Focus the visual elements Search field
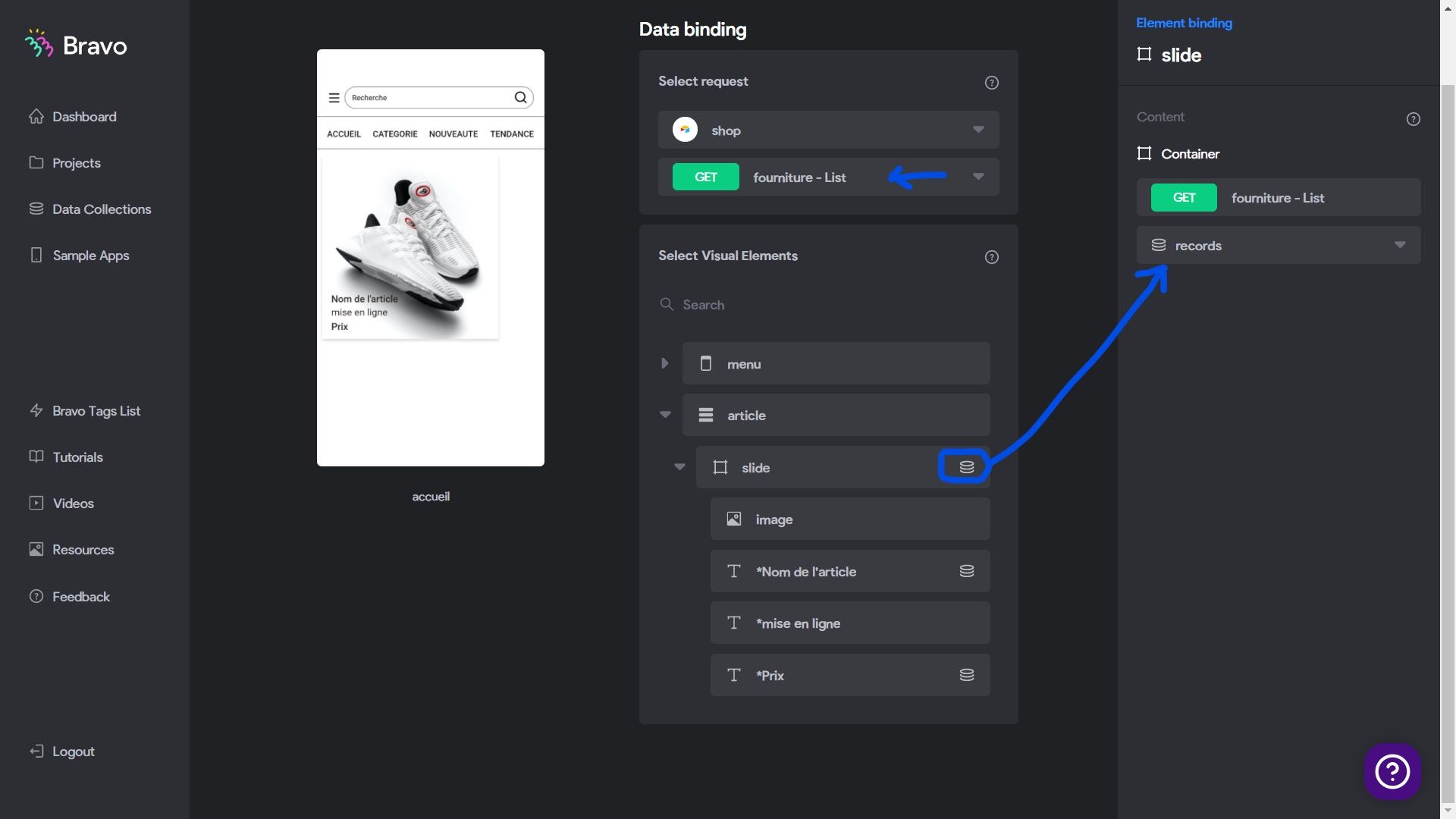The height and width of the screenshot is (819, 1456). coord(829,305)
